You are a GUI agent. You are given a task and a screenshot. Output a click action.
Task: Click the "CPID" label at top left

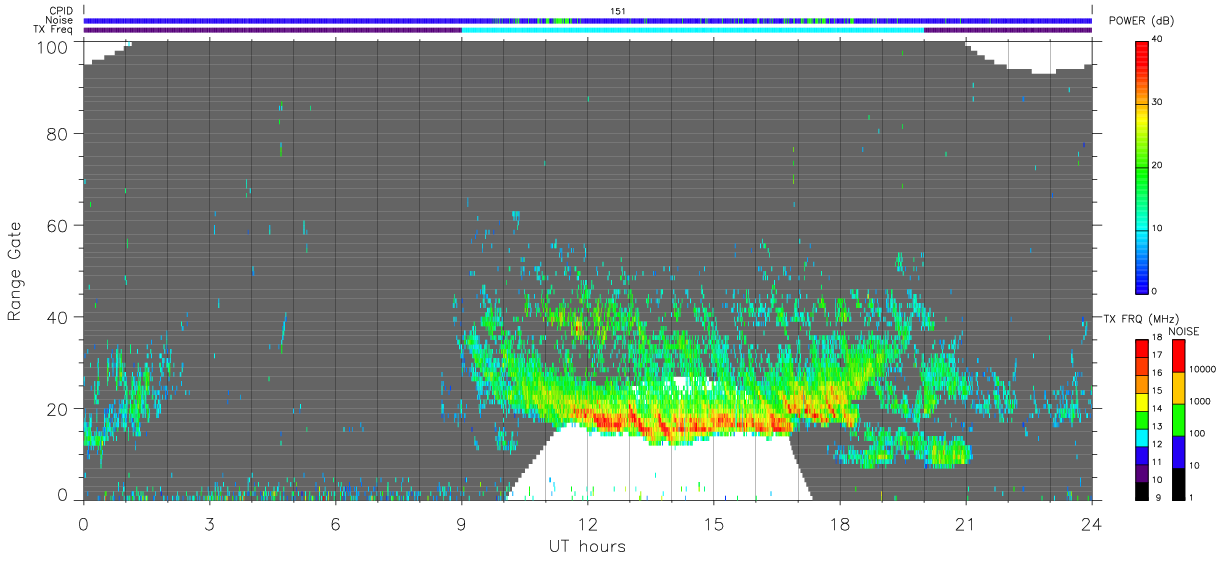point(60,11)
